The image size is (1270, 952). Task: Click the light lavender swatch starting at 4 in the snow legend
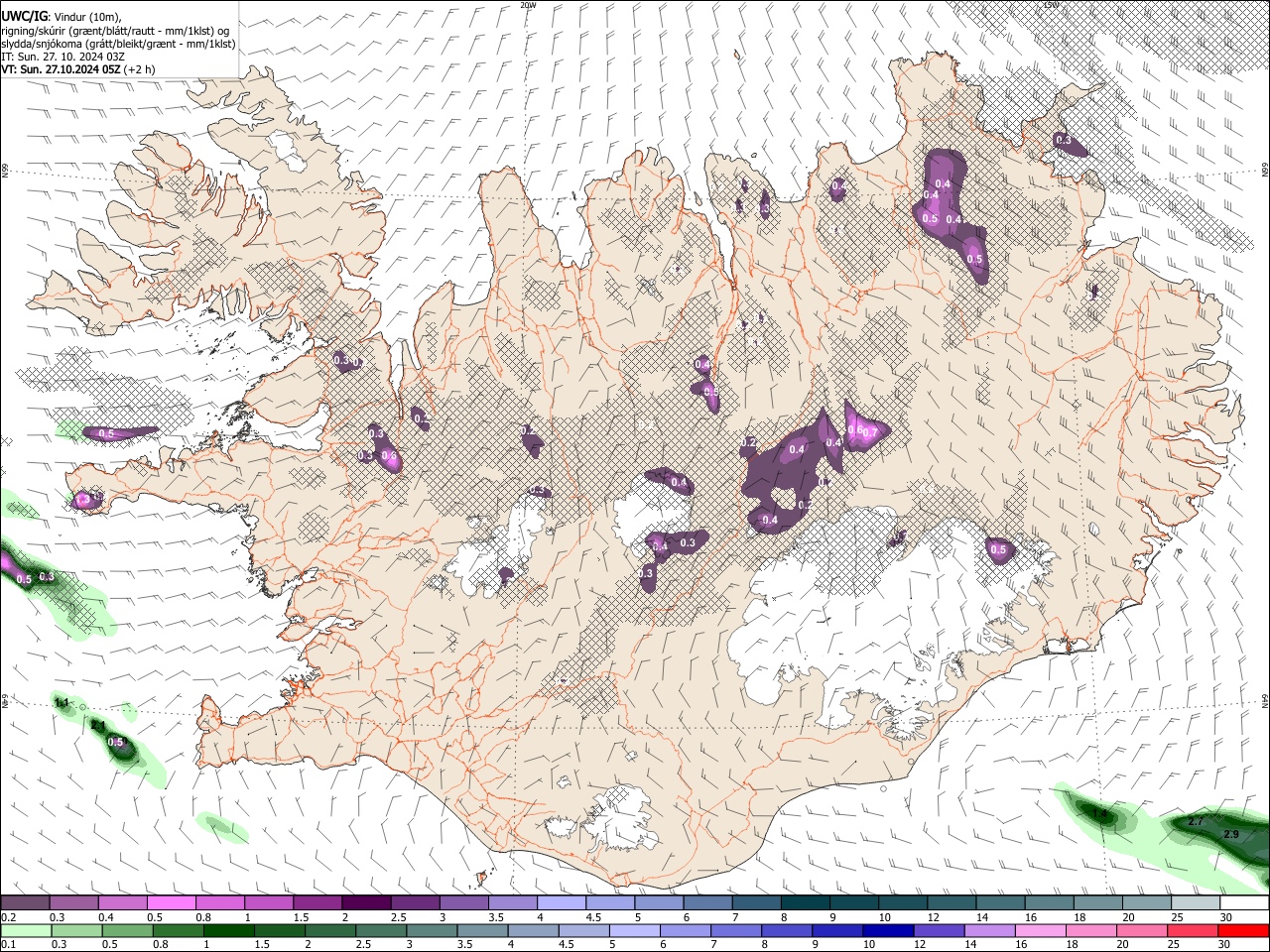point(562,903)
